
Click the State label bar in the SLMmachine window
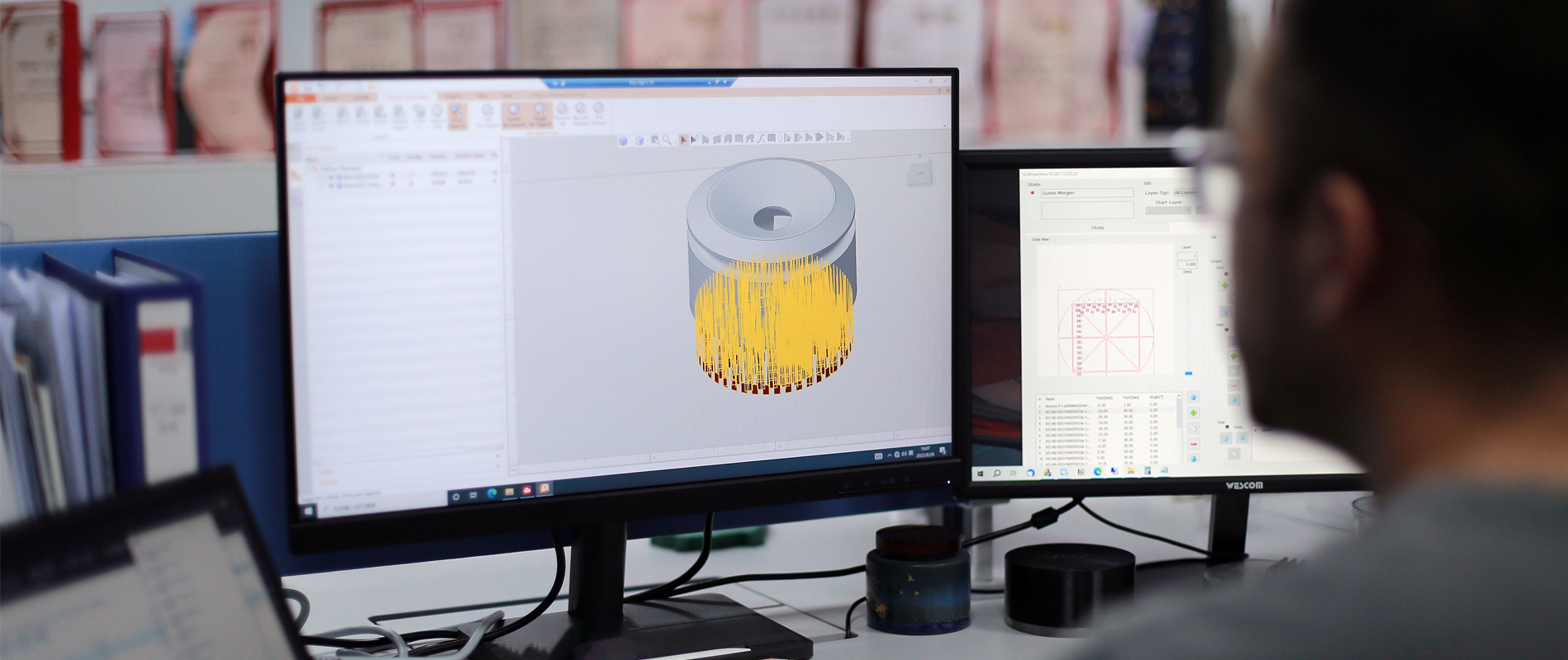[x=1098, y=228]
